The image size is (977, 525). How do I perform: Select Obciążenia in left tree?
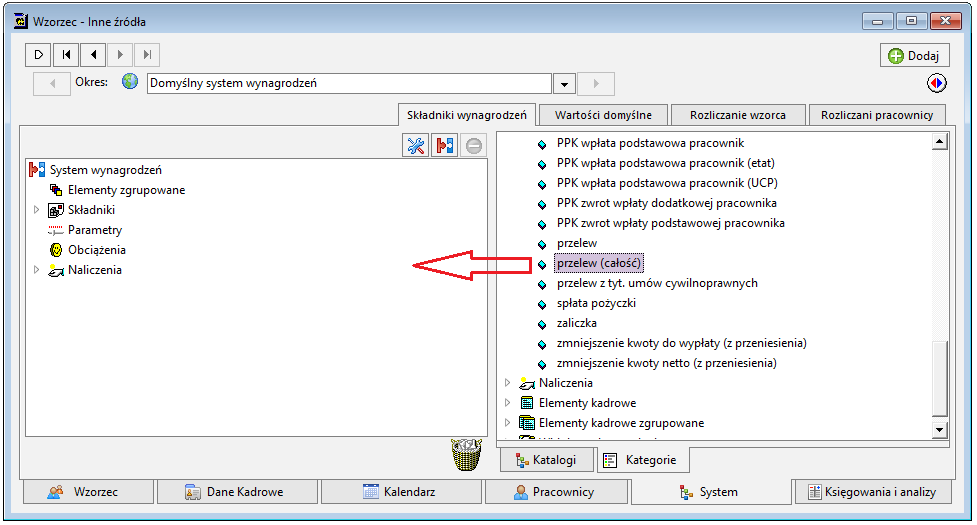pyautogui.click(x=97, y=250)
